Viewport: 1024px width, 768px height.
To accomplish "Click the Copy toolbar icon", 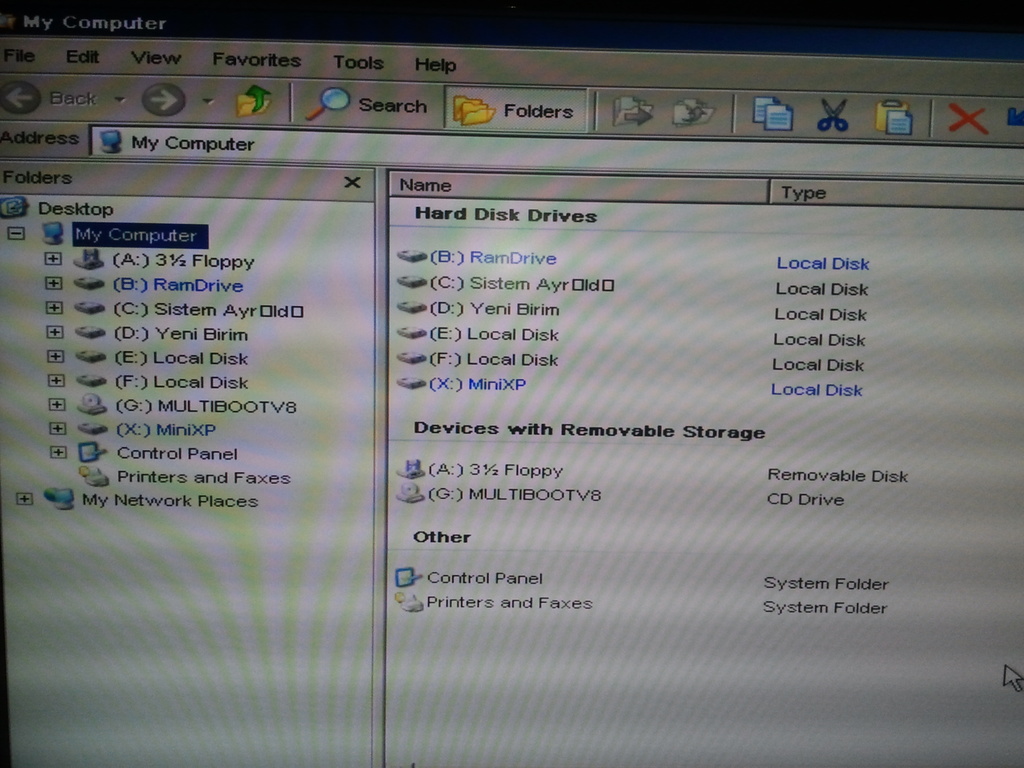I will [x=773, y=115].
